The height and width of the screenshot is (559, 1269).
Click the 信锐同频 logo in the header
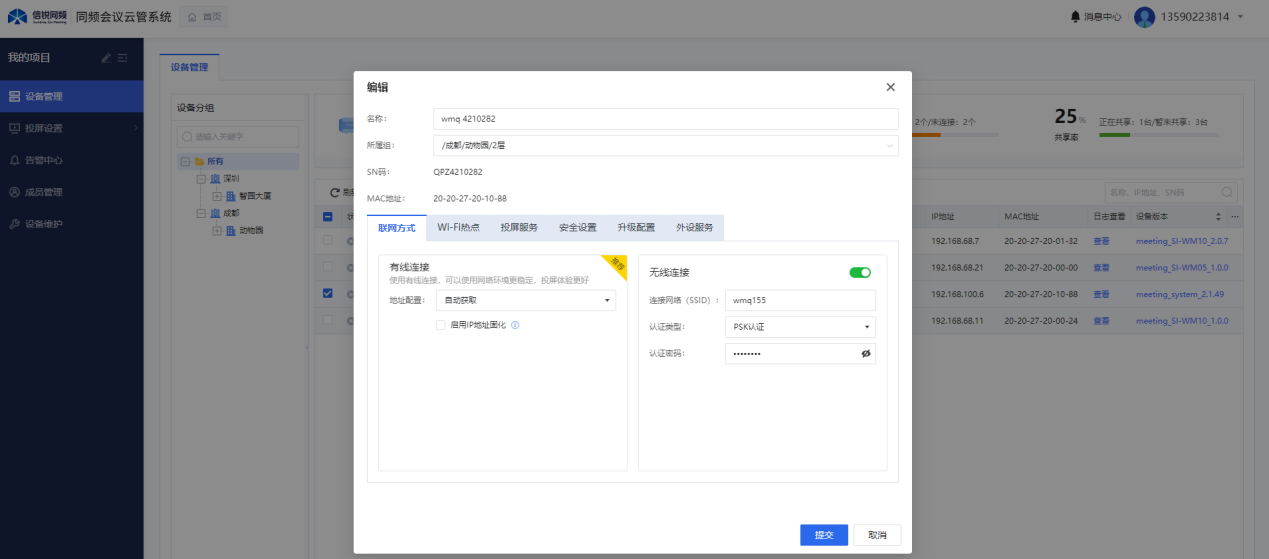pos(38,16)
